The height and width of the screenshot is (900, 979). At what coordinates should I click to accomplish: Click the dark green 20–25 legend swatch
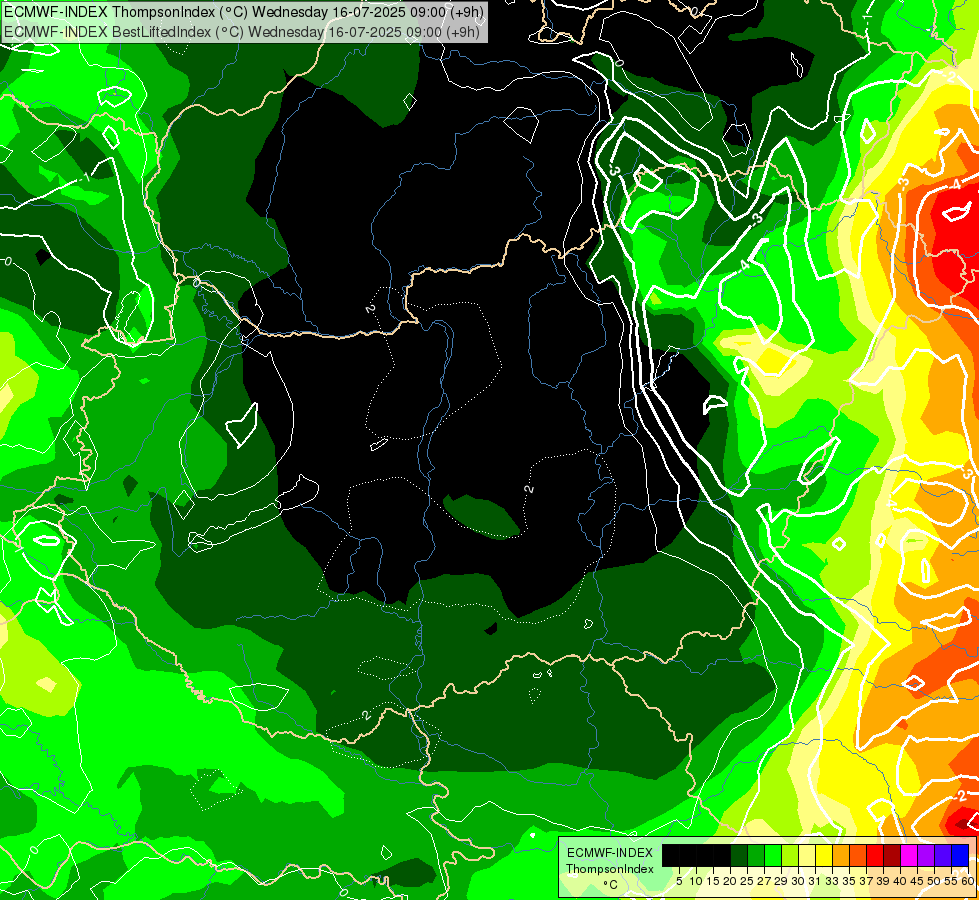click(x=739, y=855)
